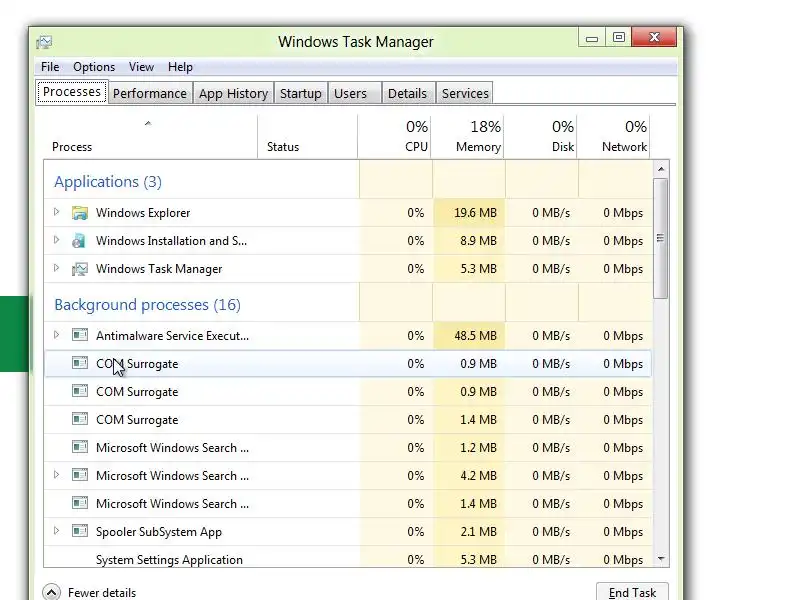Expand the Windows Task Manager process

coord(57,268)
